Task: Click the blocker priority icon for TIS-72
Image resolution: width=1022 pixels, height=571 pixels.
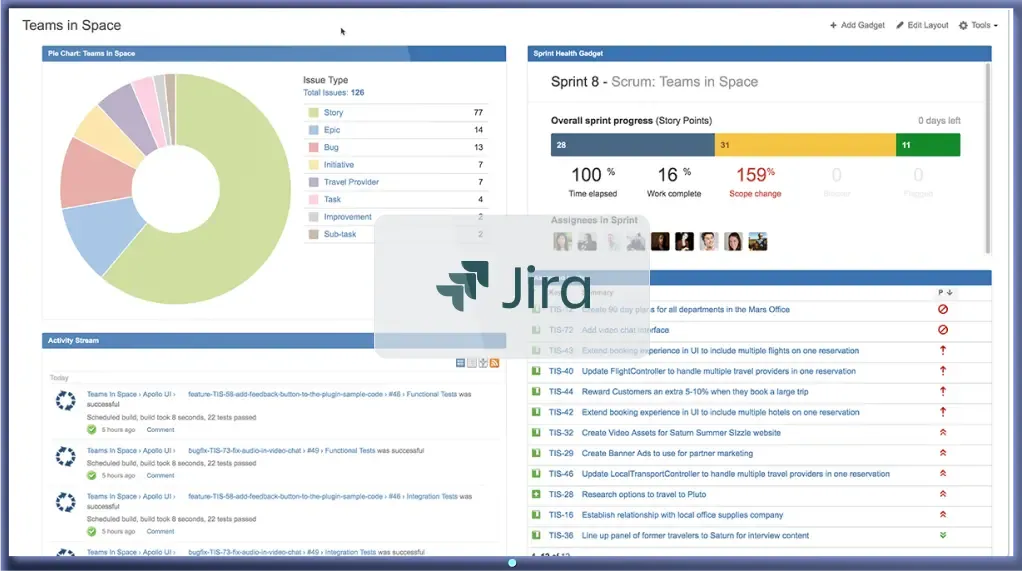Action: point(942,330)
